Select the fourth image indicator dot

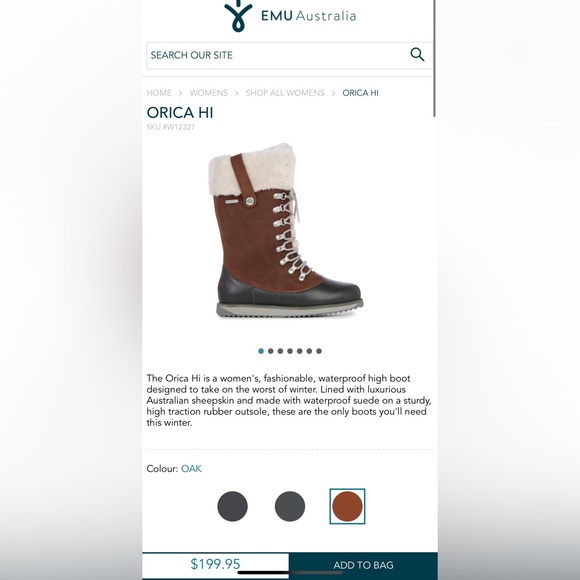[290, 351]
